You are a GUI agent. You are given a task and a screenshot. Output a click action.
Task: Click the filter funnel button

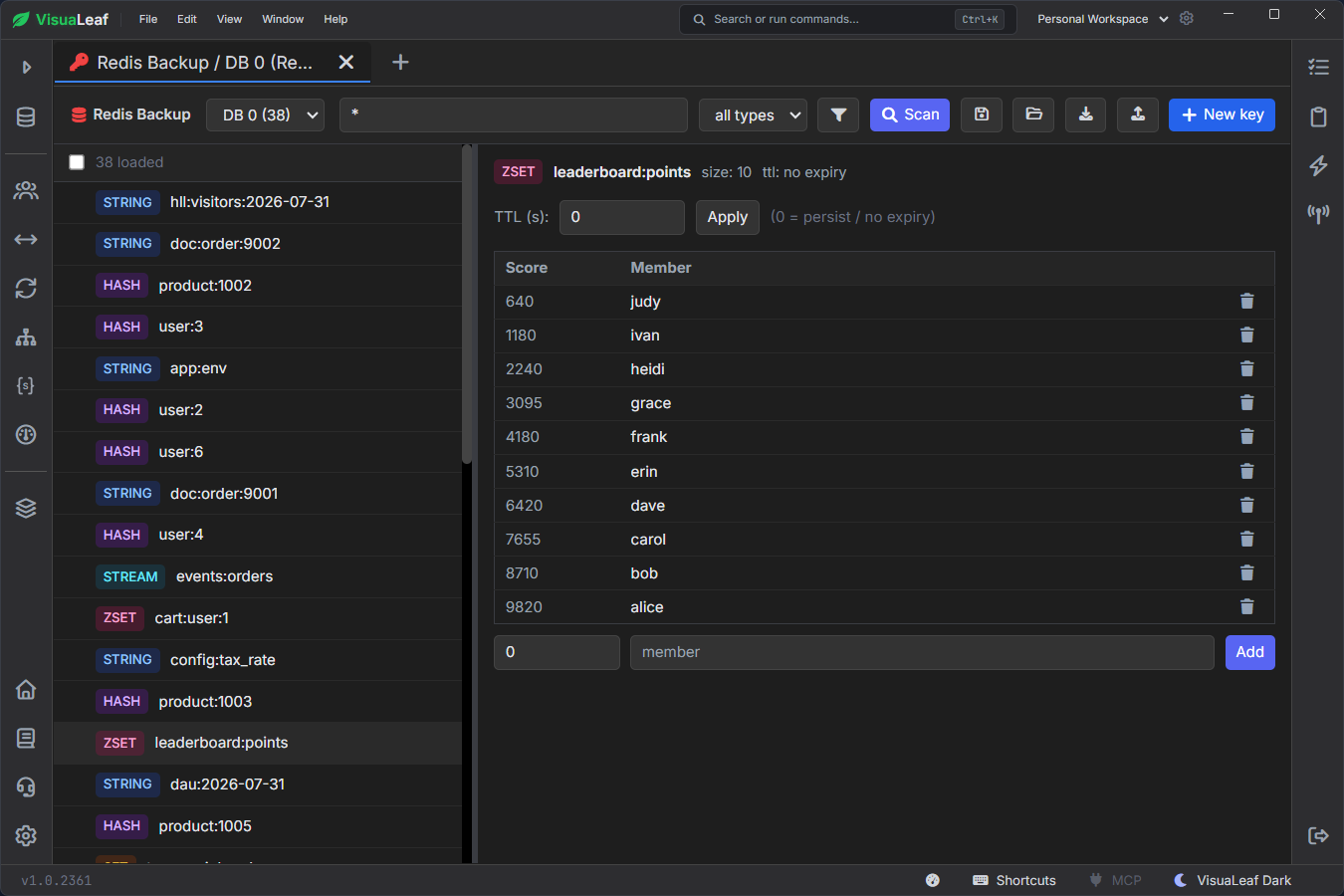tap(838, 115)
